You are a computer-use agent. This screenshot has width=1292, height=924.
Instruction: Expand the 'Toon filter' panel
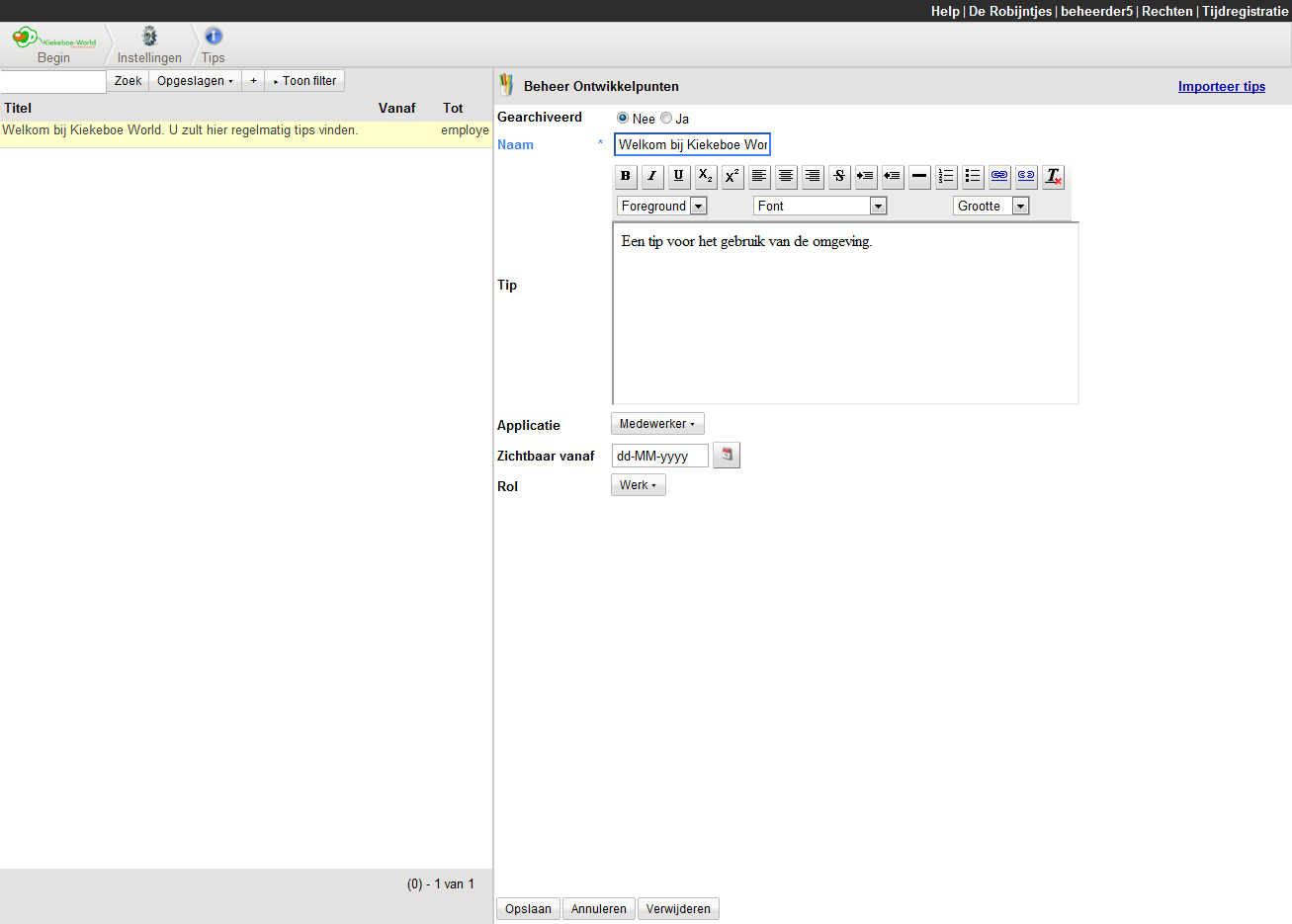304,81
